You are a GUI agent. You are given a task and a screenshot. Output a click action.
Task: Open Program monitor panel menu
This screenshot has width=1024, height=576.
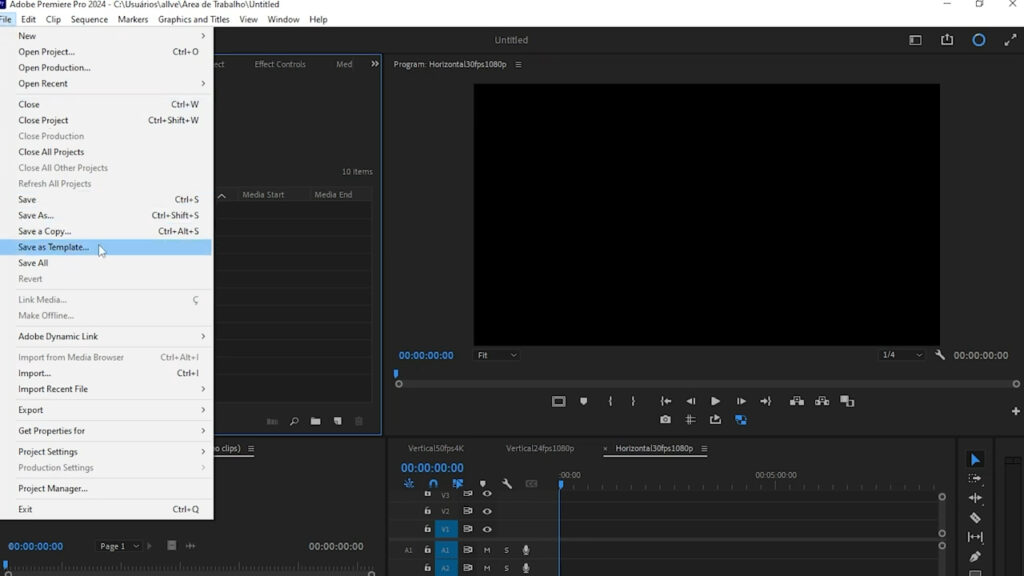[x=519, y=65]
